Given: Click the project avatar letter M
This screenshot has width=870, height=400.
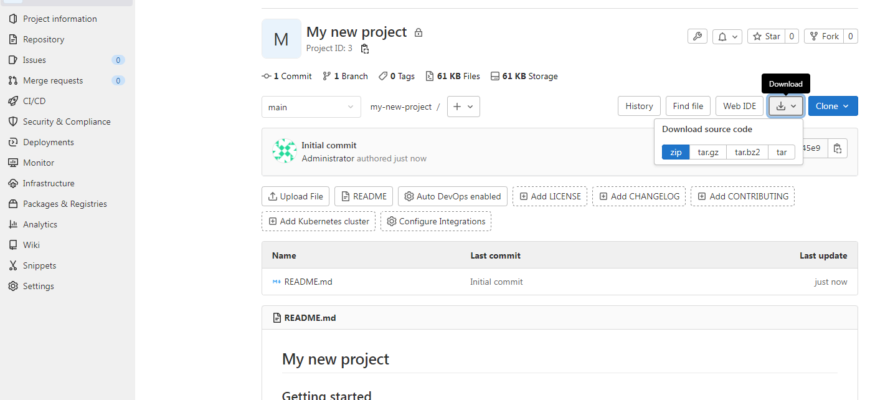Looking at the screenshot, I should click(x=281, y=39).
